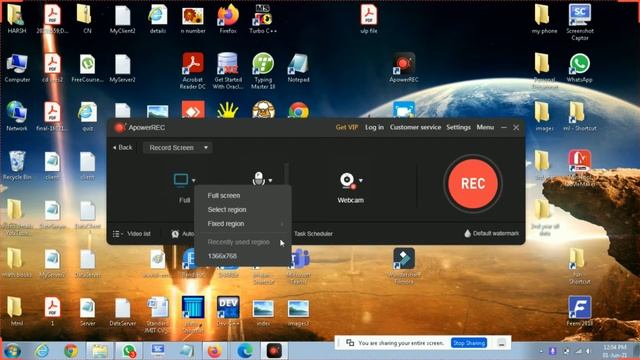Open the Task Scheduler

tap(313, 233)
